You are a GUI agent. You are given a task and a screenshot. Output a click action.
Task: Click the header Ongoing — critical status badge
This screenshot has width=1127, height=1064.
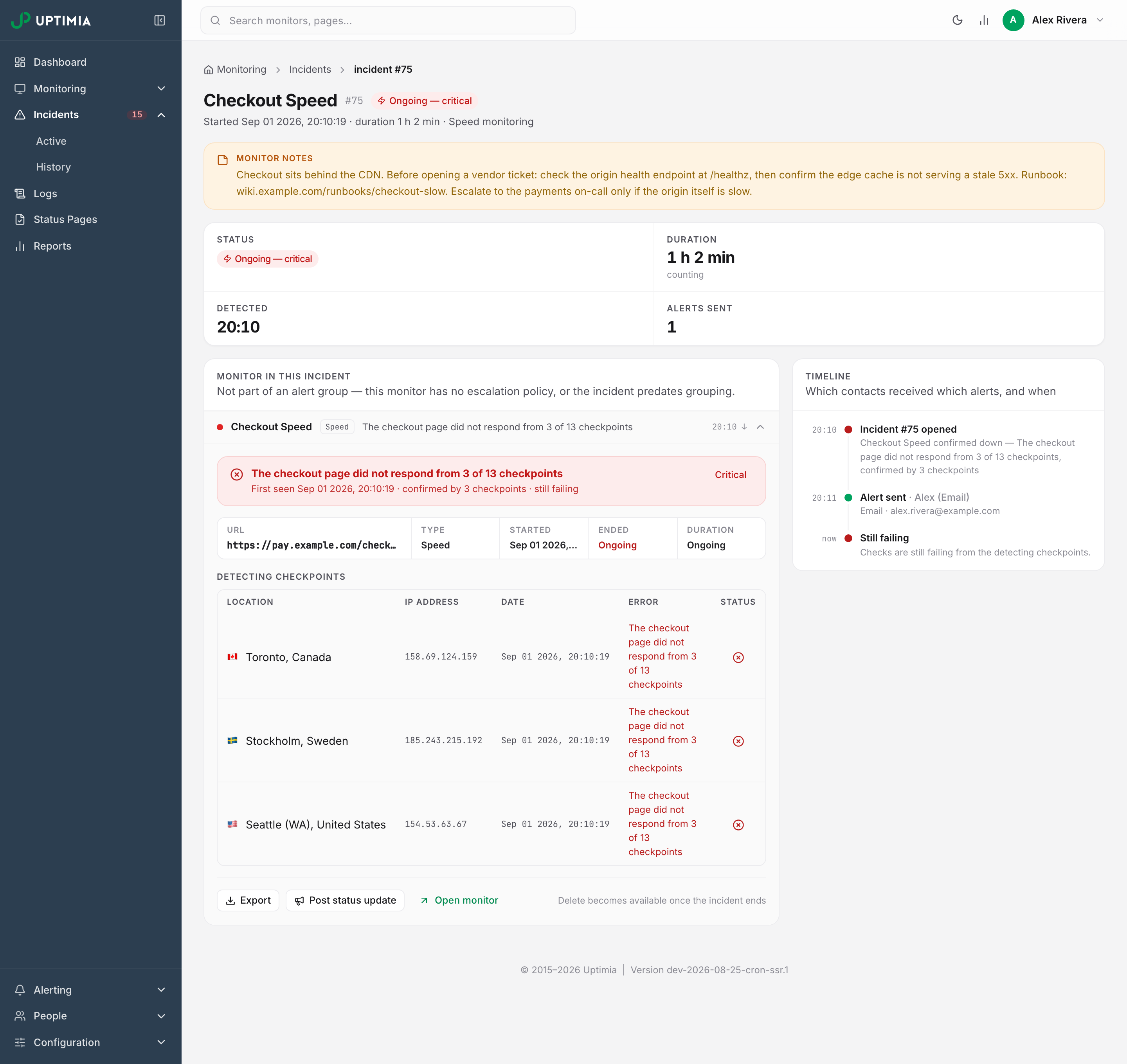(x=425, y=101)
